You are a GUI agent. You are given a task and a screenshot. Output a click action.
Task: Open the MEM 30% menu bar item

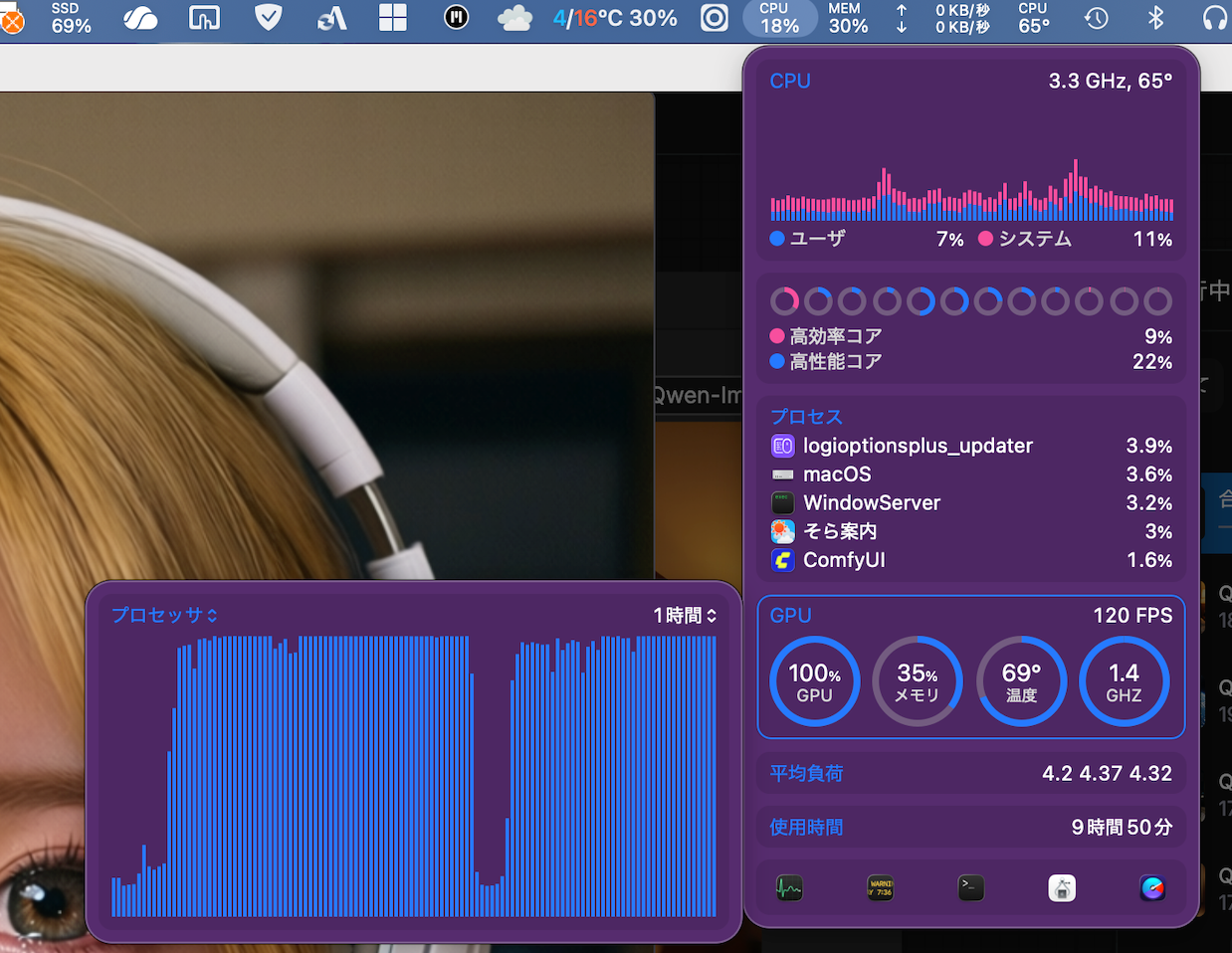(x=848, y=18)
